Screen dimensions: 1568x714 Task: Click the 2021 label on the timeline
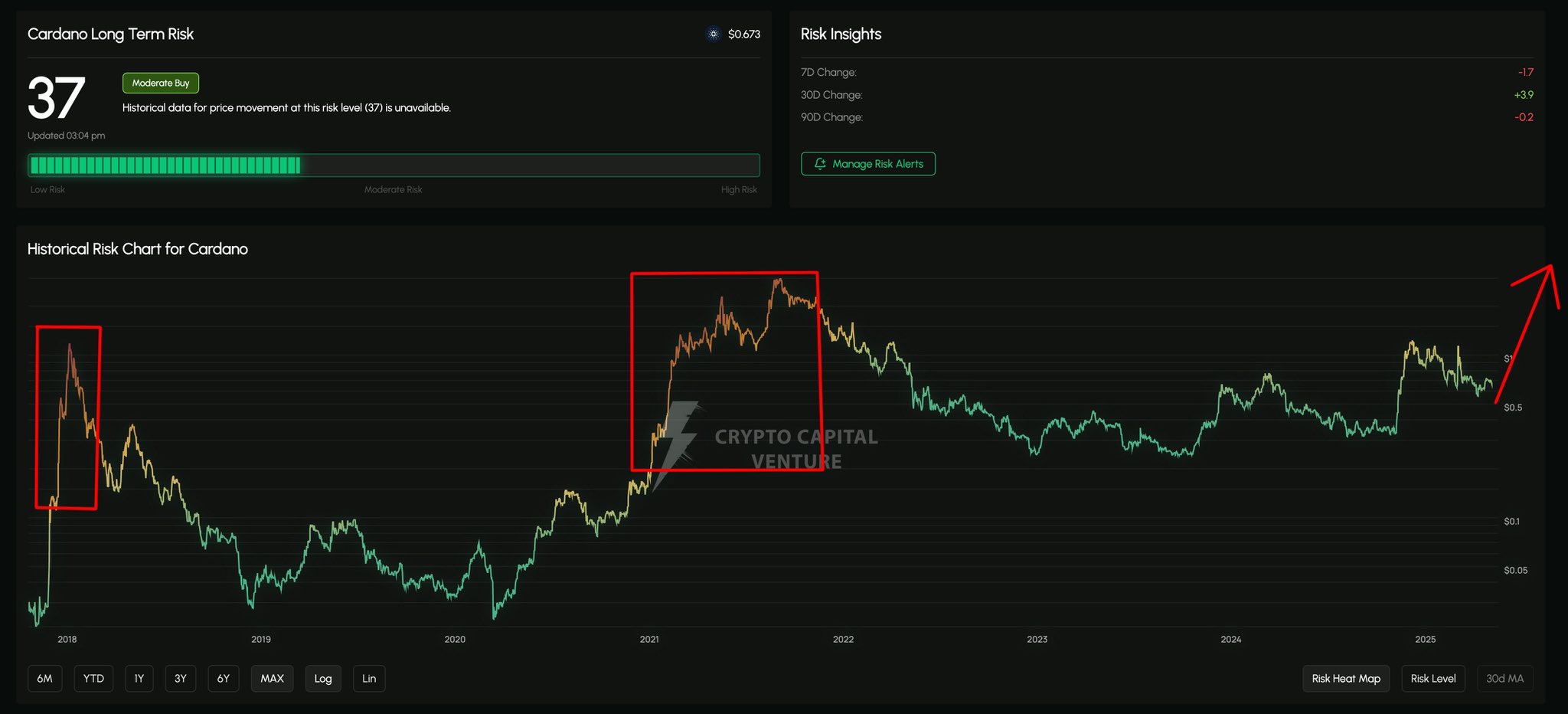coord(649,639)
